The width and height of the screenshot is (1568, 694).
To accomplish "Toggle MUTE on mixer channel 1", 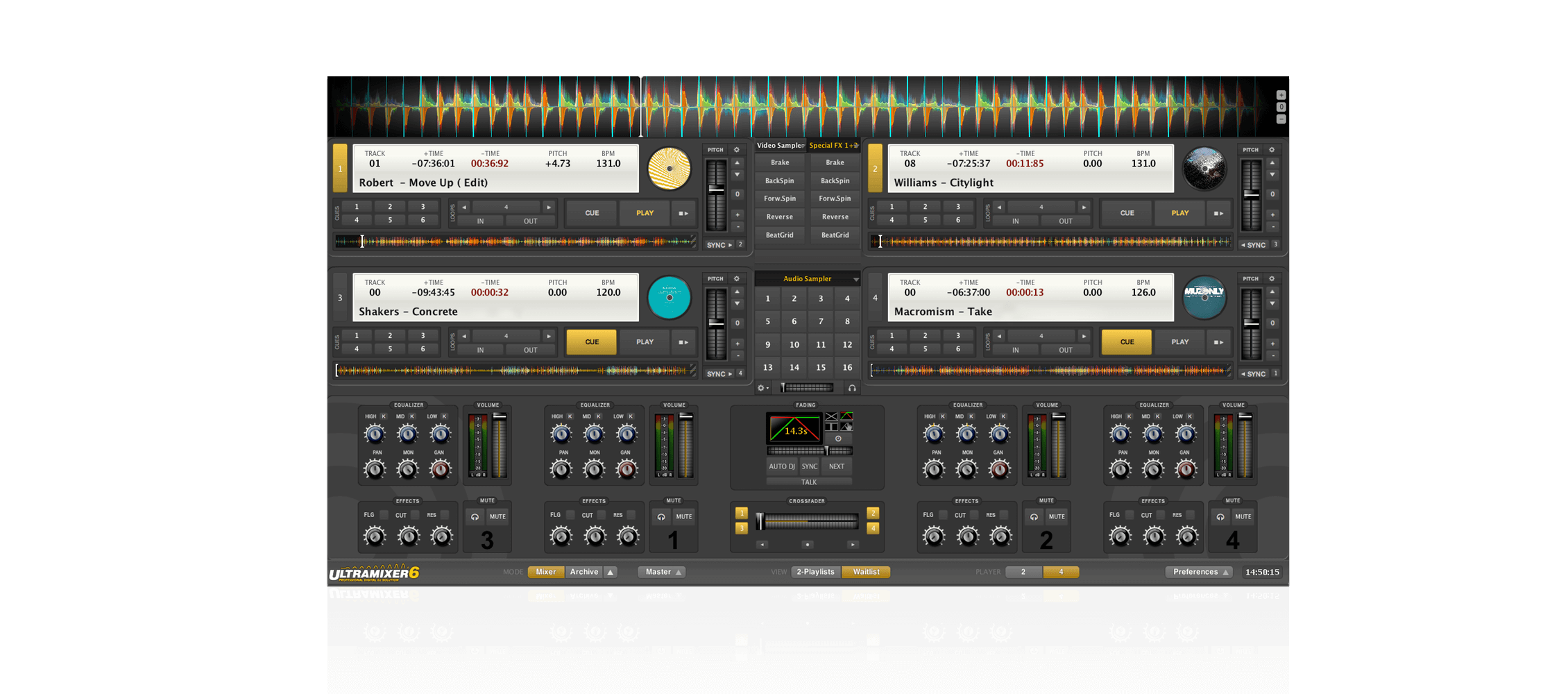I will pos(684,516).
